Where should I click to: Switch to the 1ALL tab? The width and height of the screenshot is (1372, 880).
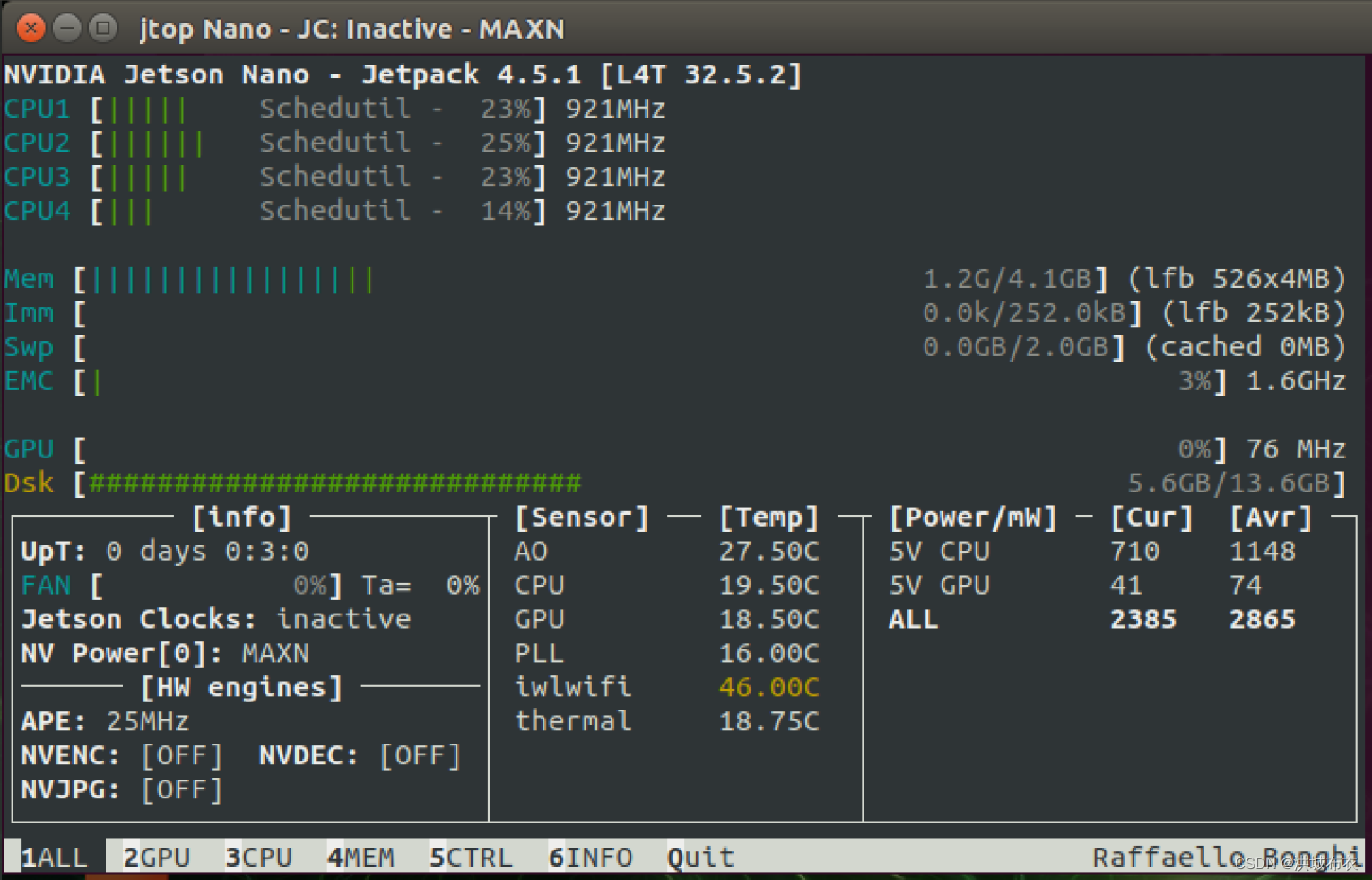(54, 857)
